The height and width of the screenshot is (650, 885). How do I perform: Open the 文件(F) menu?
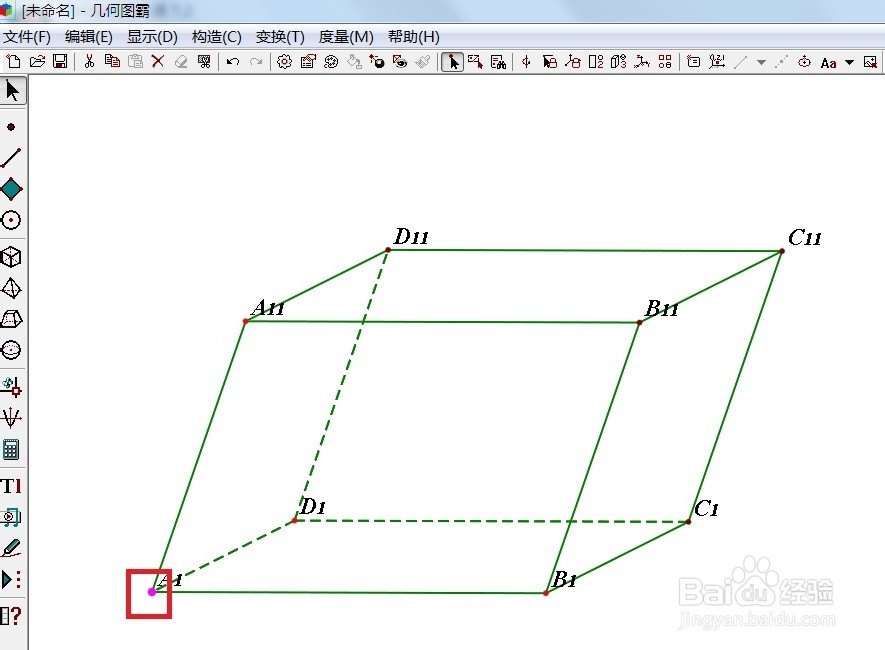27,37
